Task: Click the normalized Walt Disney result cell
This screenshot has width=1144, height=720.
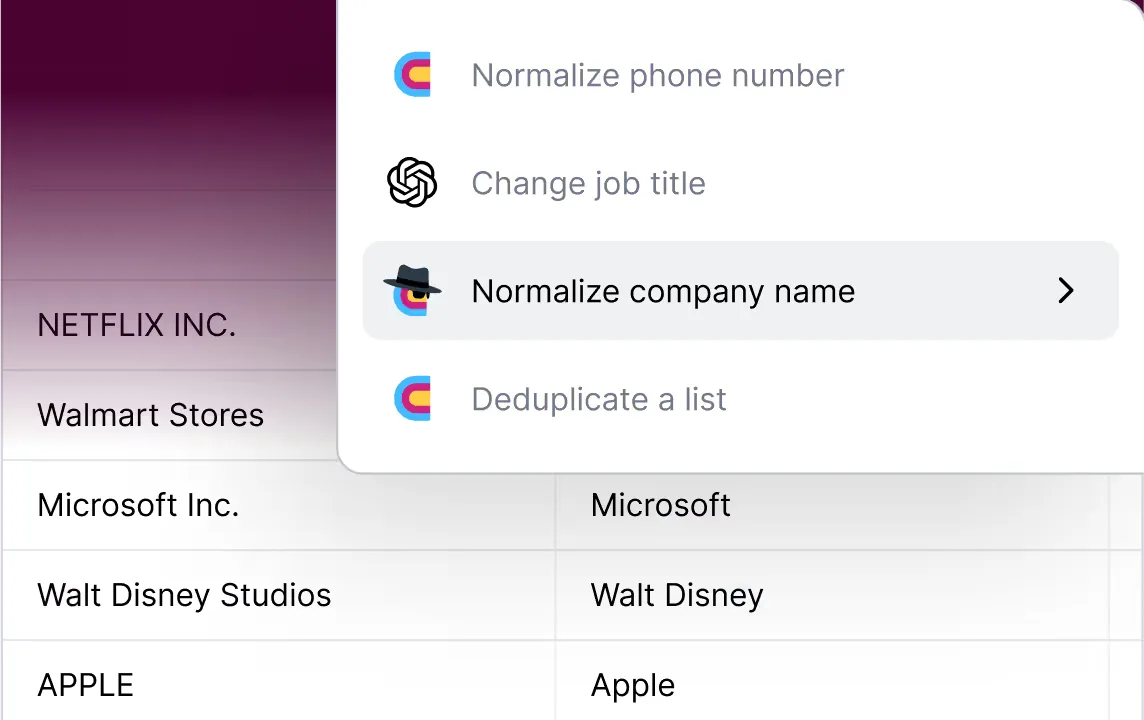Action: (x=677, y=595)
